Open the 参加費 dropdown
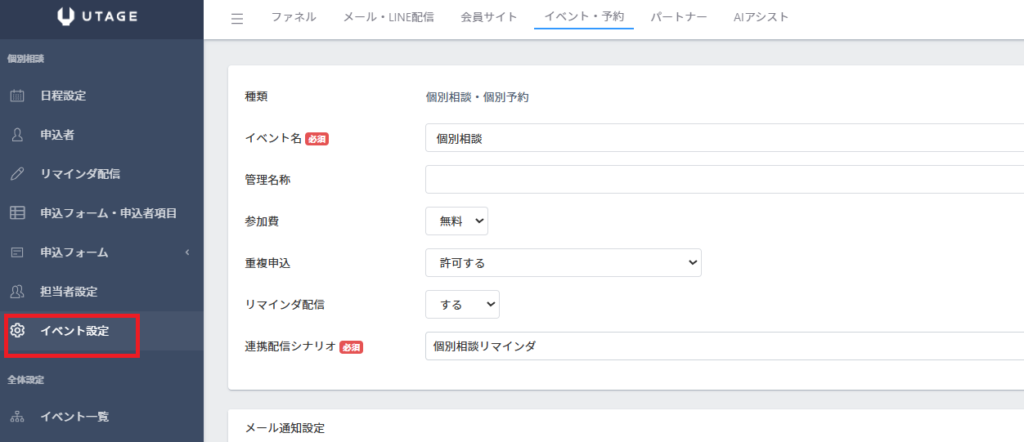The width and height of the screenshot is (1024, 442). [x=457, y=220]
